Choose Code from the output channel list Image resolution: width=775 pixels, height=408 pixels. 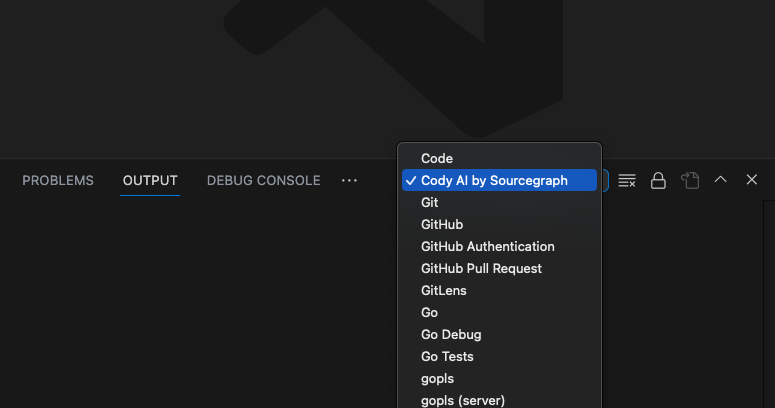coord(499,158)
